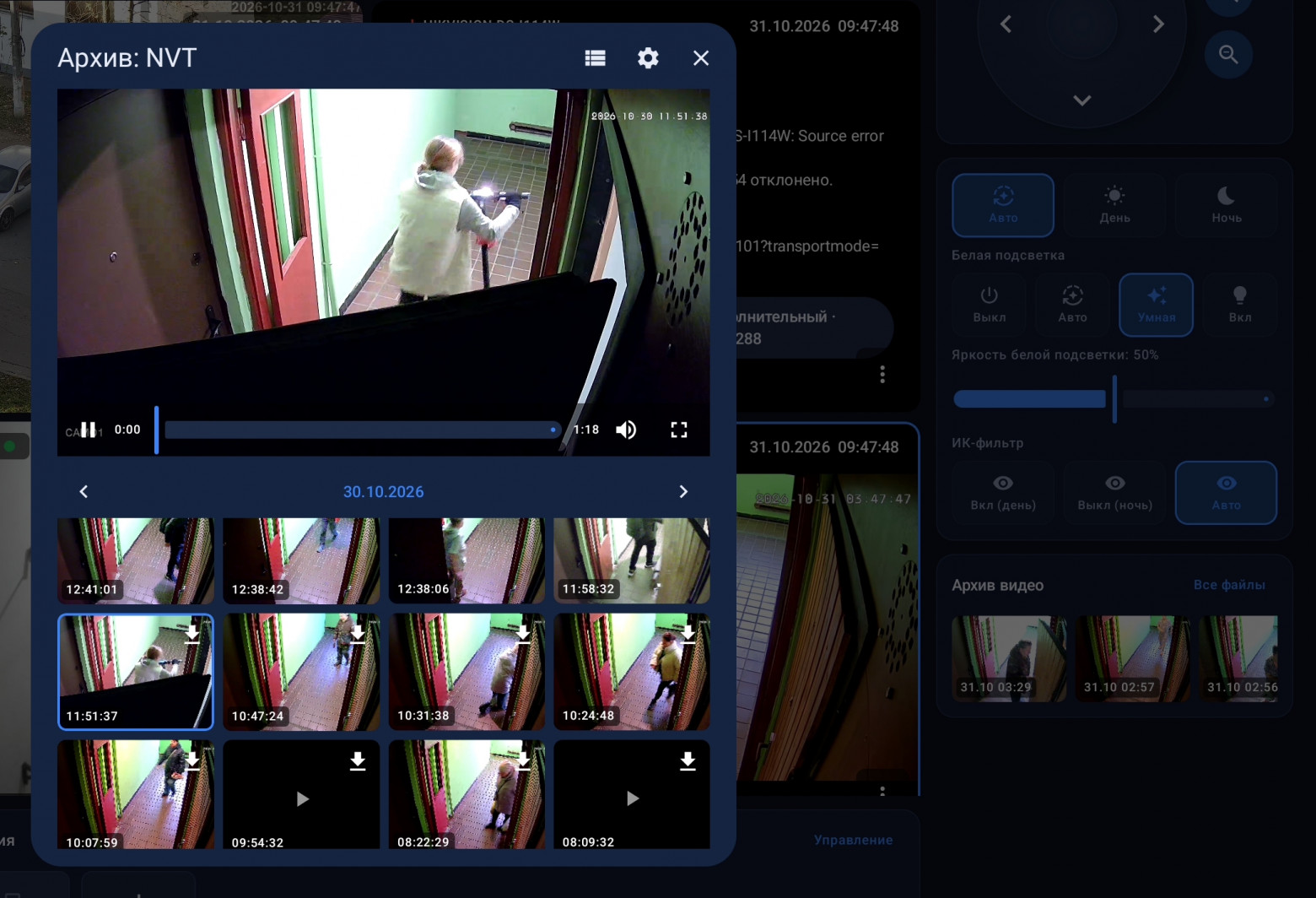
Task: Select День camera mode
Action: tap(1114, 205)
